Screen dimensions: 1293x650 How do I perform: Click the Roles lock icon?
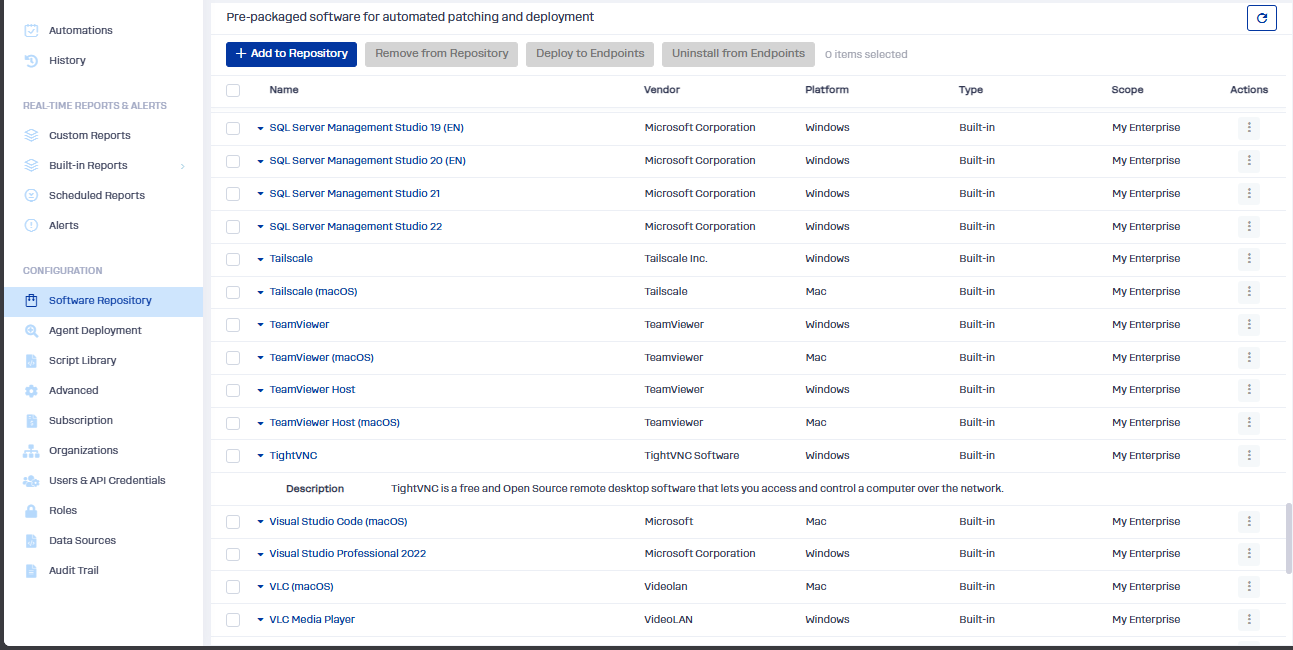click(x=31, y=510)
